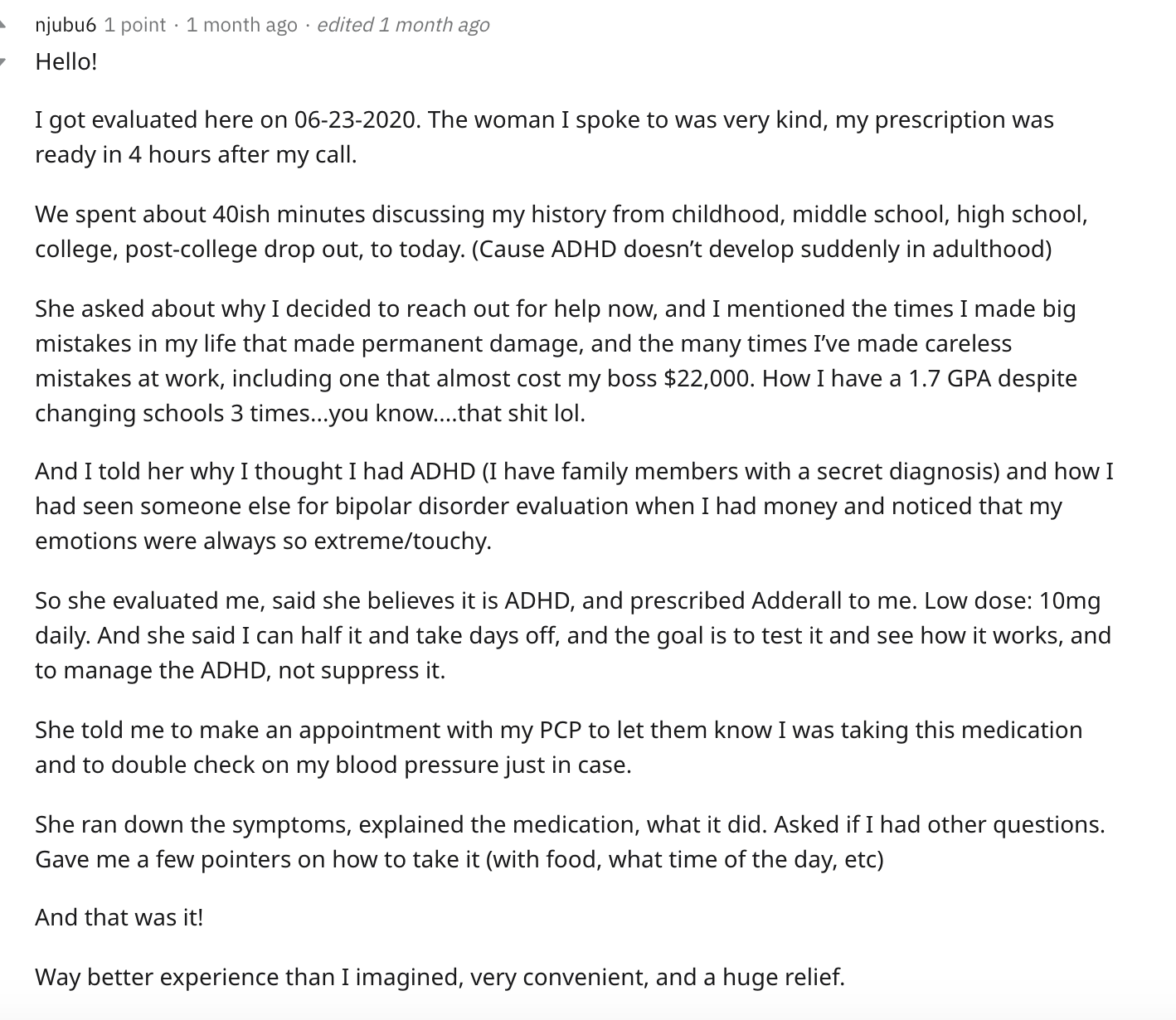Click the paragraph about 40ish minutes discussing history
Viewport: 1176px width, 1020px height.
(561, 231)
